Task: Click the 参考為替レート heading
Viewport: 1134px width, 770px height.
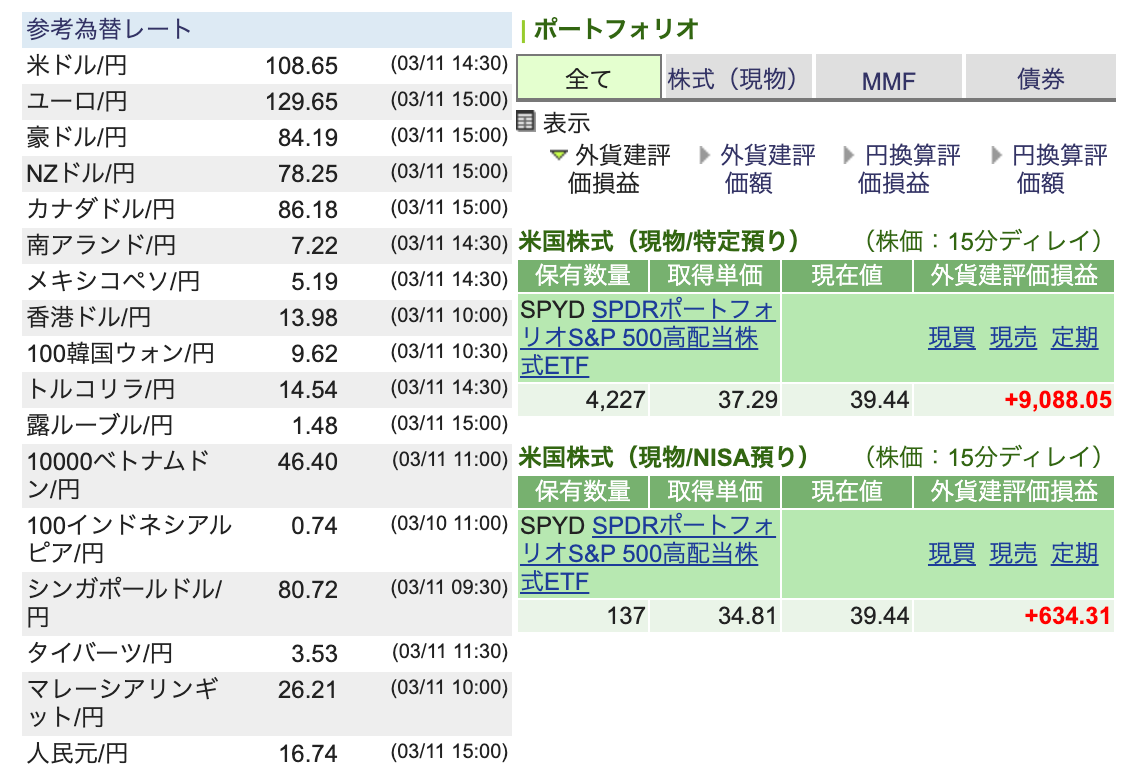Action: [x=109, y=30]
